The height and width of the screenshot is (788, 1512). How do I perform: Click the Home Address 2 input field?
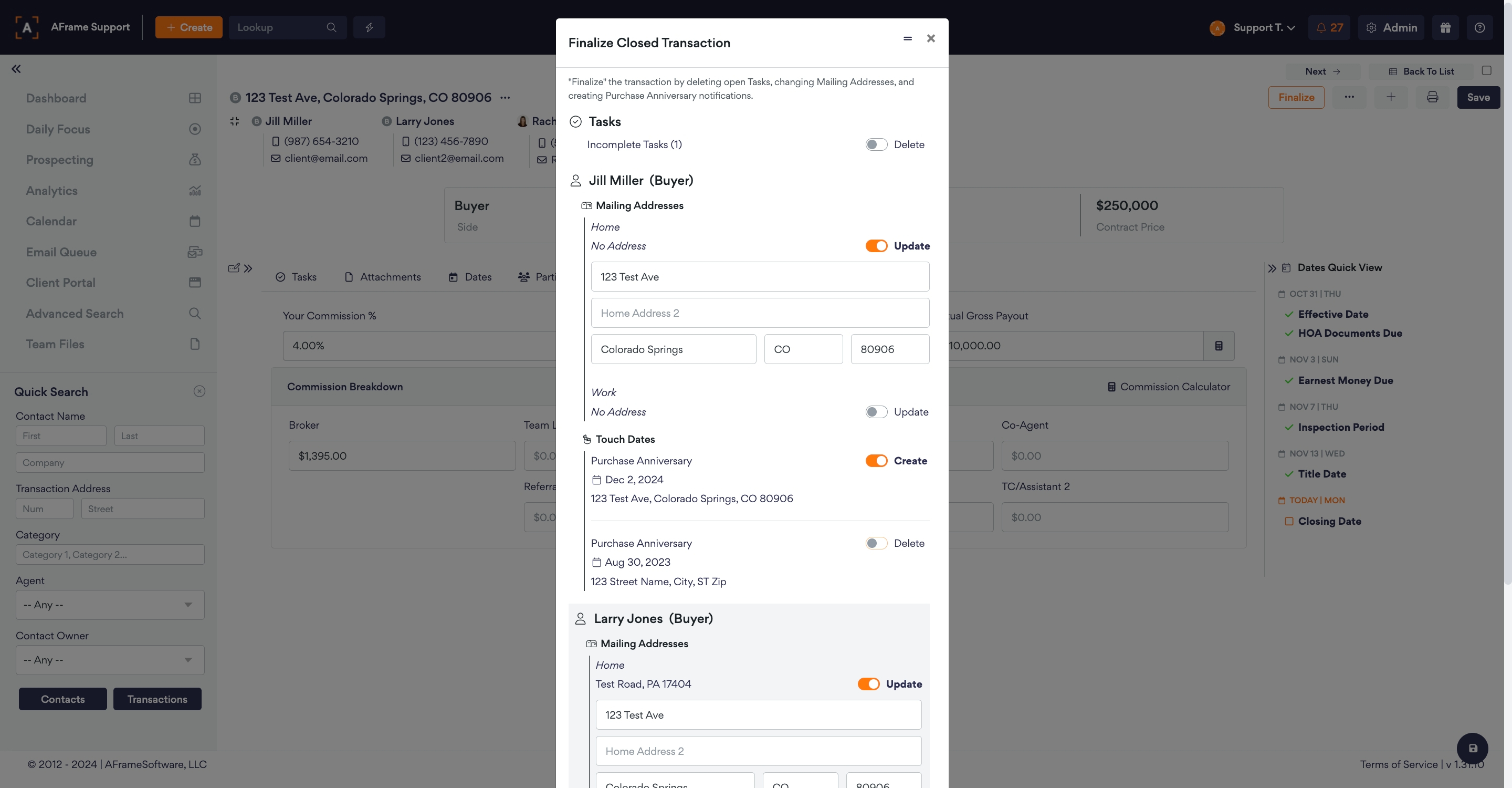pyautogui.click(x=760, y=314)
